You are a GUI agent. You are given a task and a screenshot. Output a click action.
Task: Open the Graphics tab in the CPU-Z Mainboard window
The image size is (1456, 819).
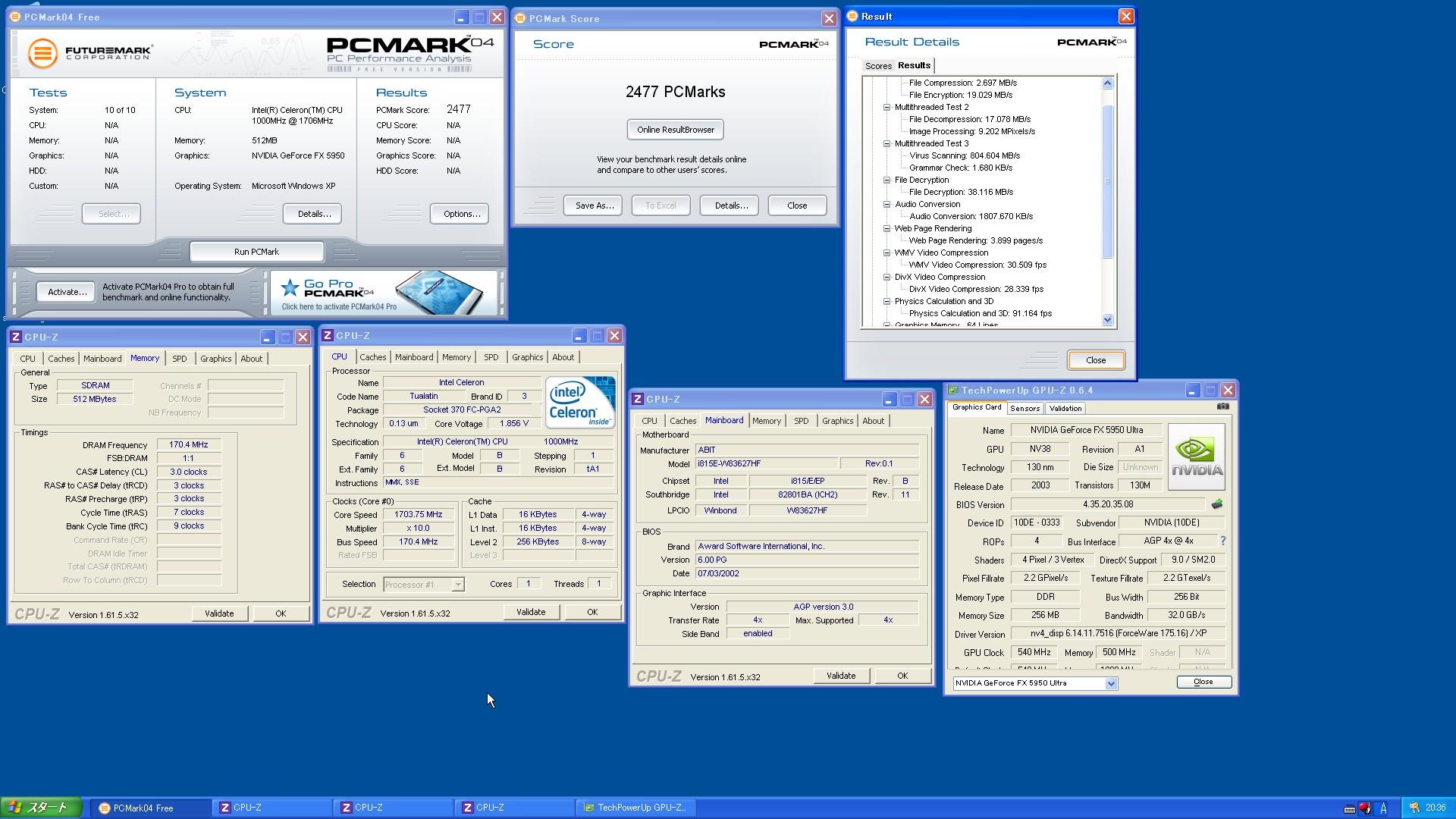[837, 421]
